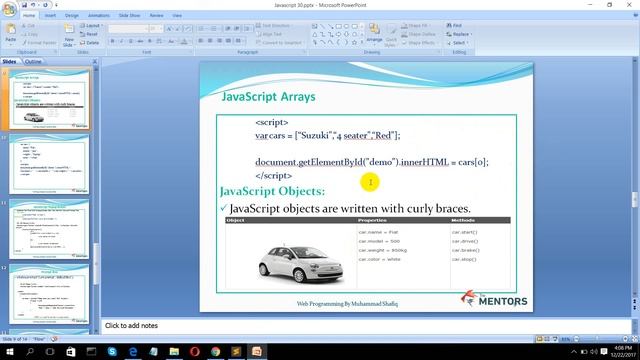Toggle numbered list
The width and height of the screenshot is (640, 360).
214,29
